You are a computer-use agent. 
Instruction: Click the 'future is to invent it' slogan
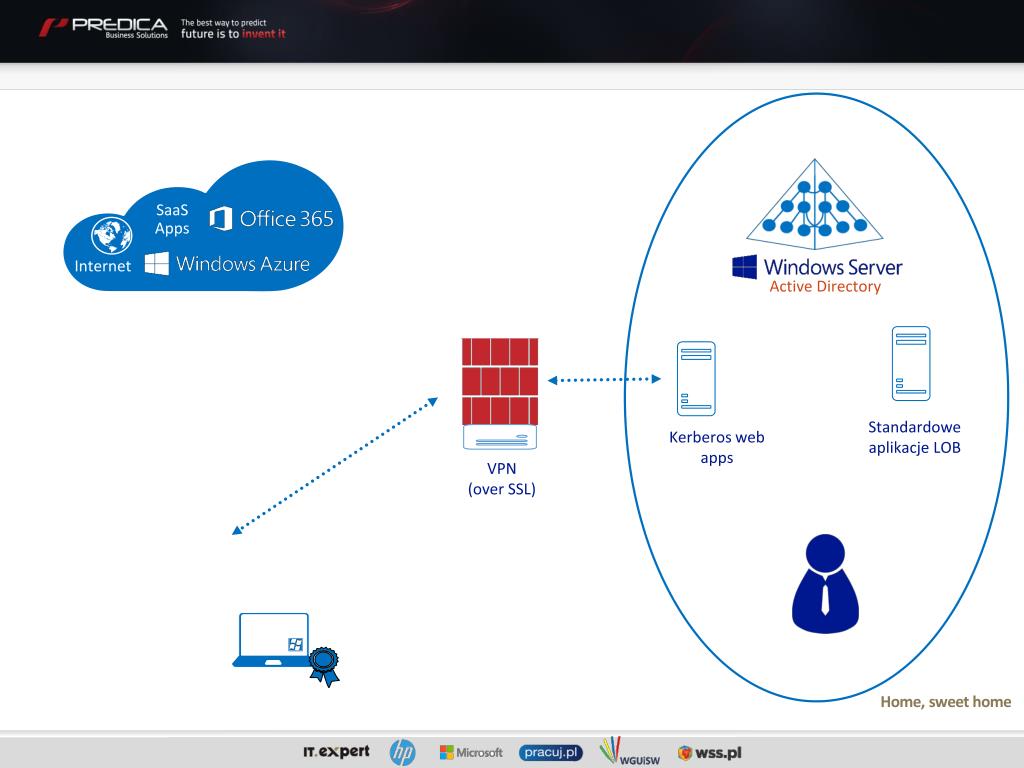point(233,34)
